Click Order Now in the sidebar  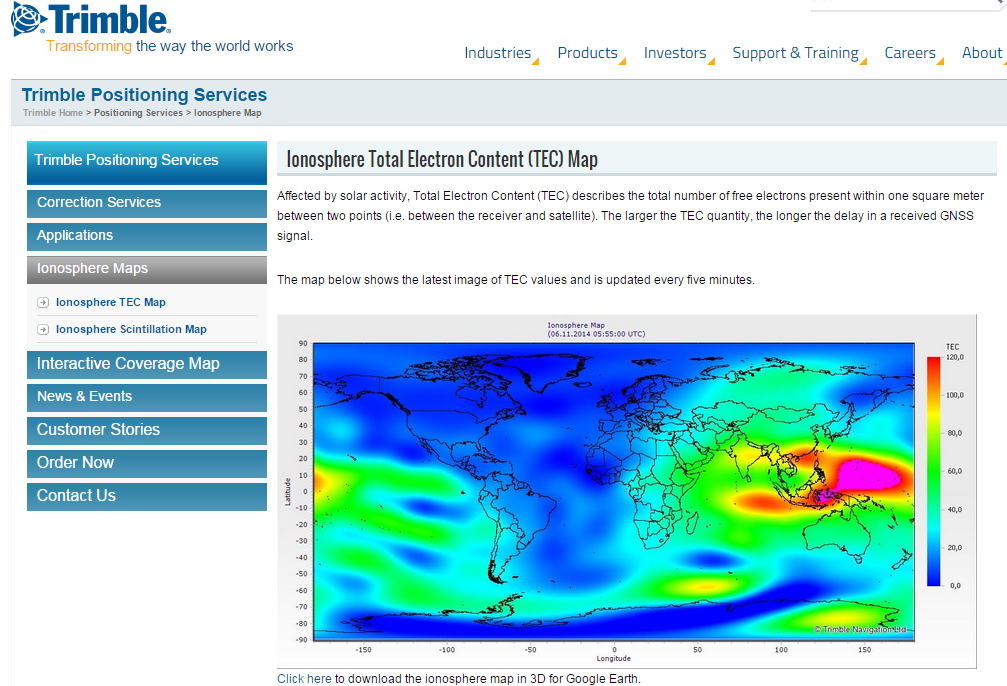(x=73, y=463)
